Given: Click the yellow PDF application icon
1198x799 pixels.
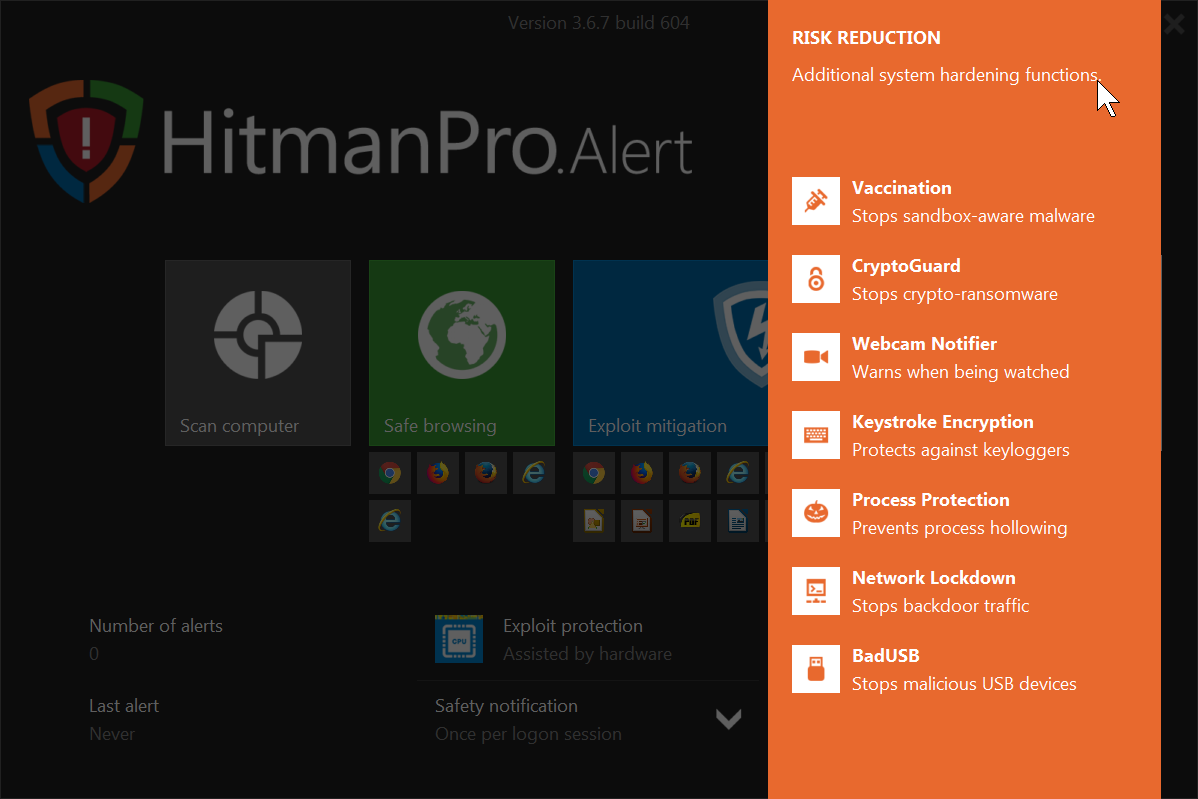Looking at the screenshot, I should [689, 521].
